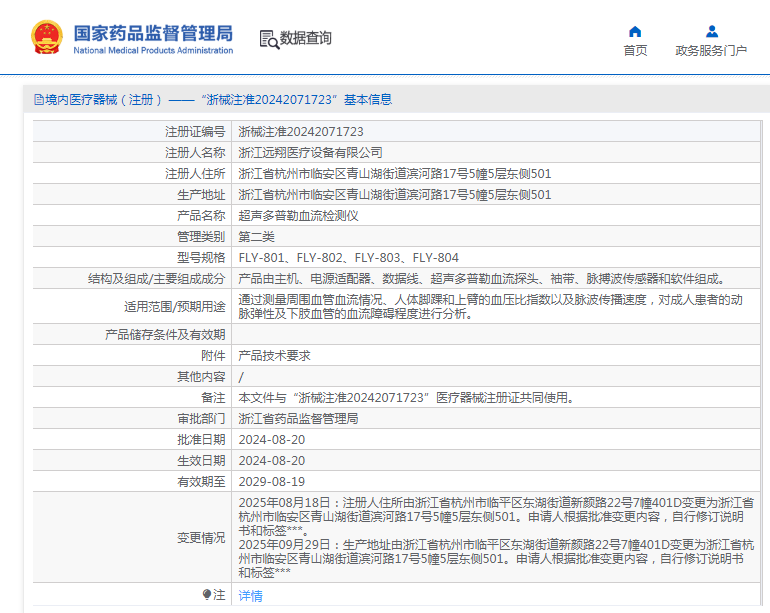The image size is (770, 613).
Task: Open the 数据查询 text label
Action: click(306, 39)
